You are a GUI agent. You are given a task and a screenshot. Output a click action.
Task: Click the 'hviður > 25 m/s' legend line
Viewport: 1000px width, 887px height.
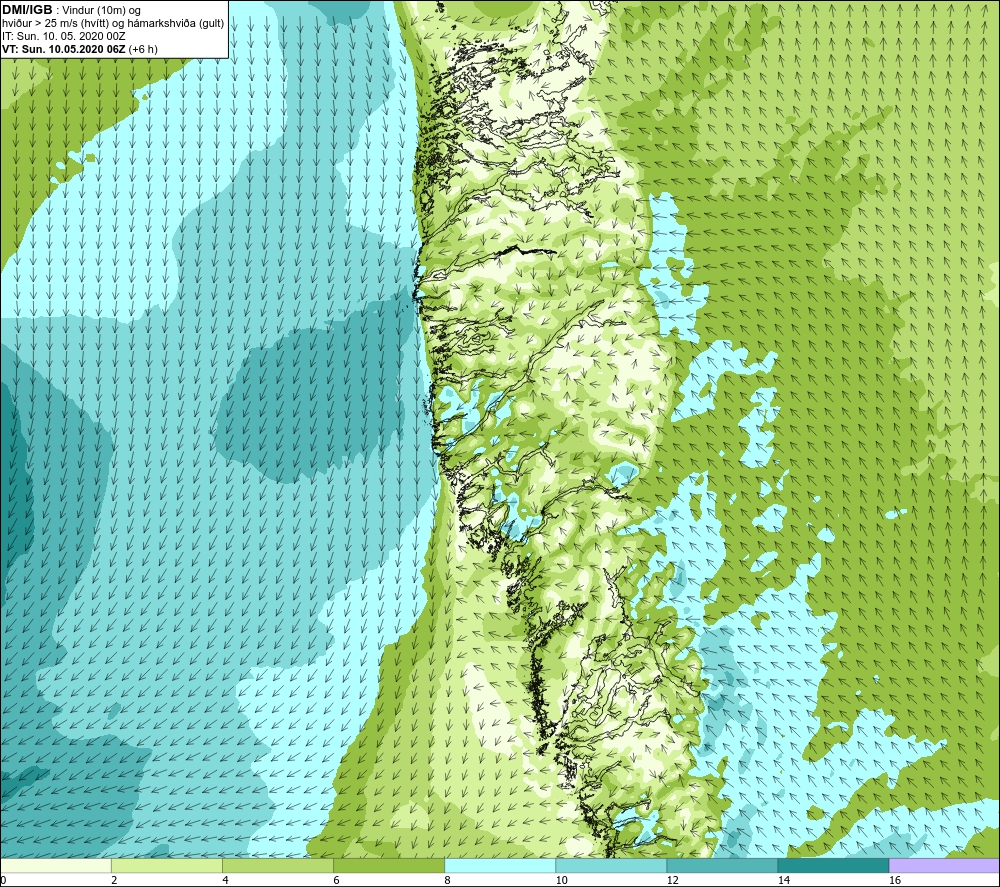coord(113,24)
